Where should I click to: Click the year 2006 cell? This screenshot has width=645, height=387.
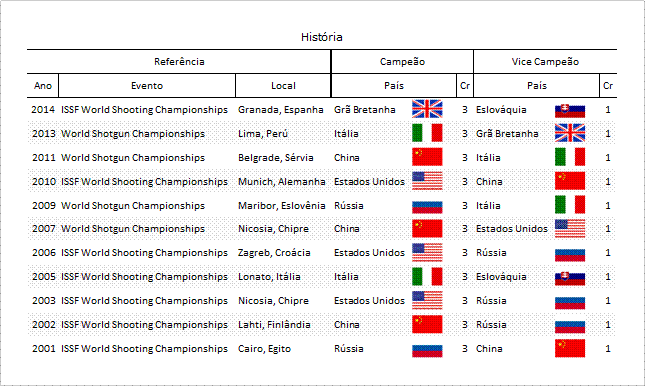click(44, 253)
